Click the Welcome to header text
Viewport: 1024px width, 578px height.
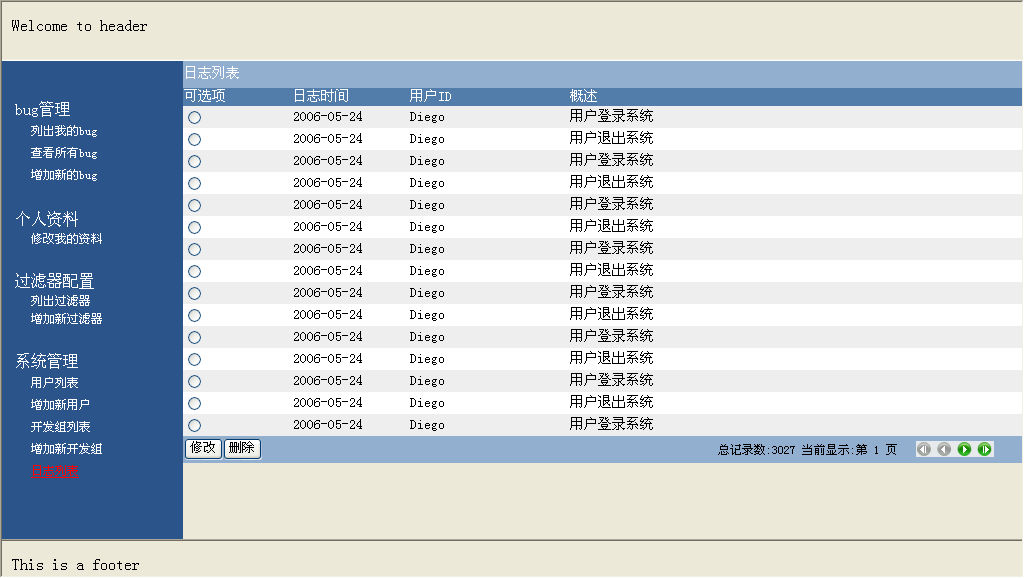[79, 26]
